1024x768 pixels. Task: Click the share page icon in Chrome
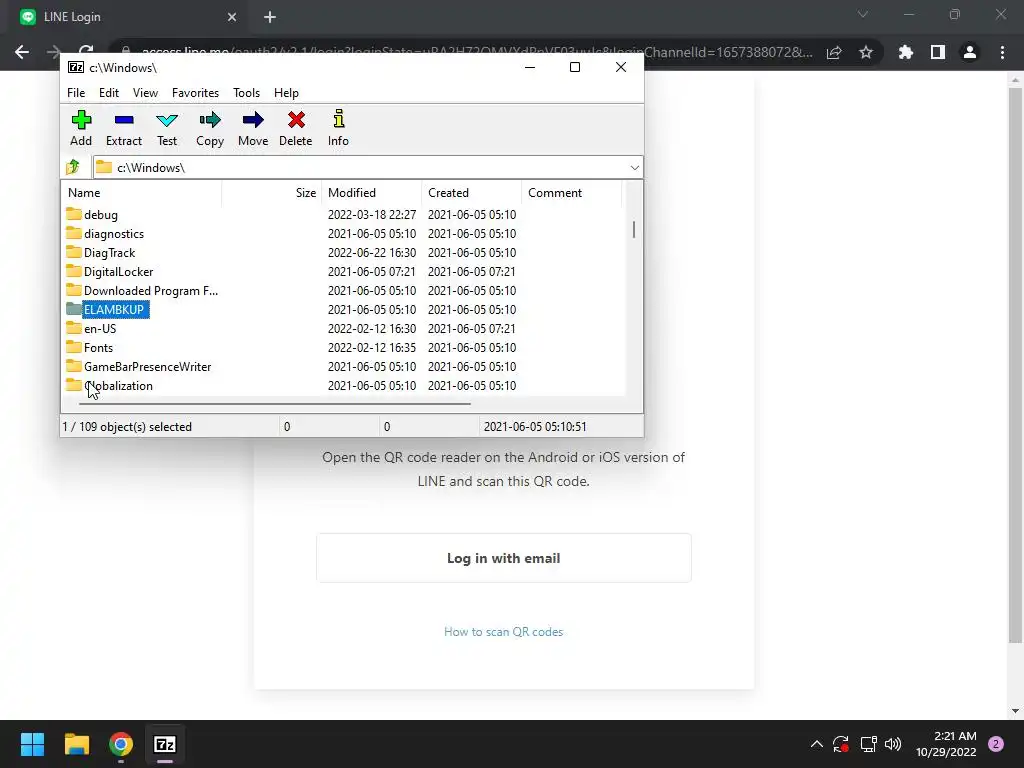(834, 52)
